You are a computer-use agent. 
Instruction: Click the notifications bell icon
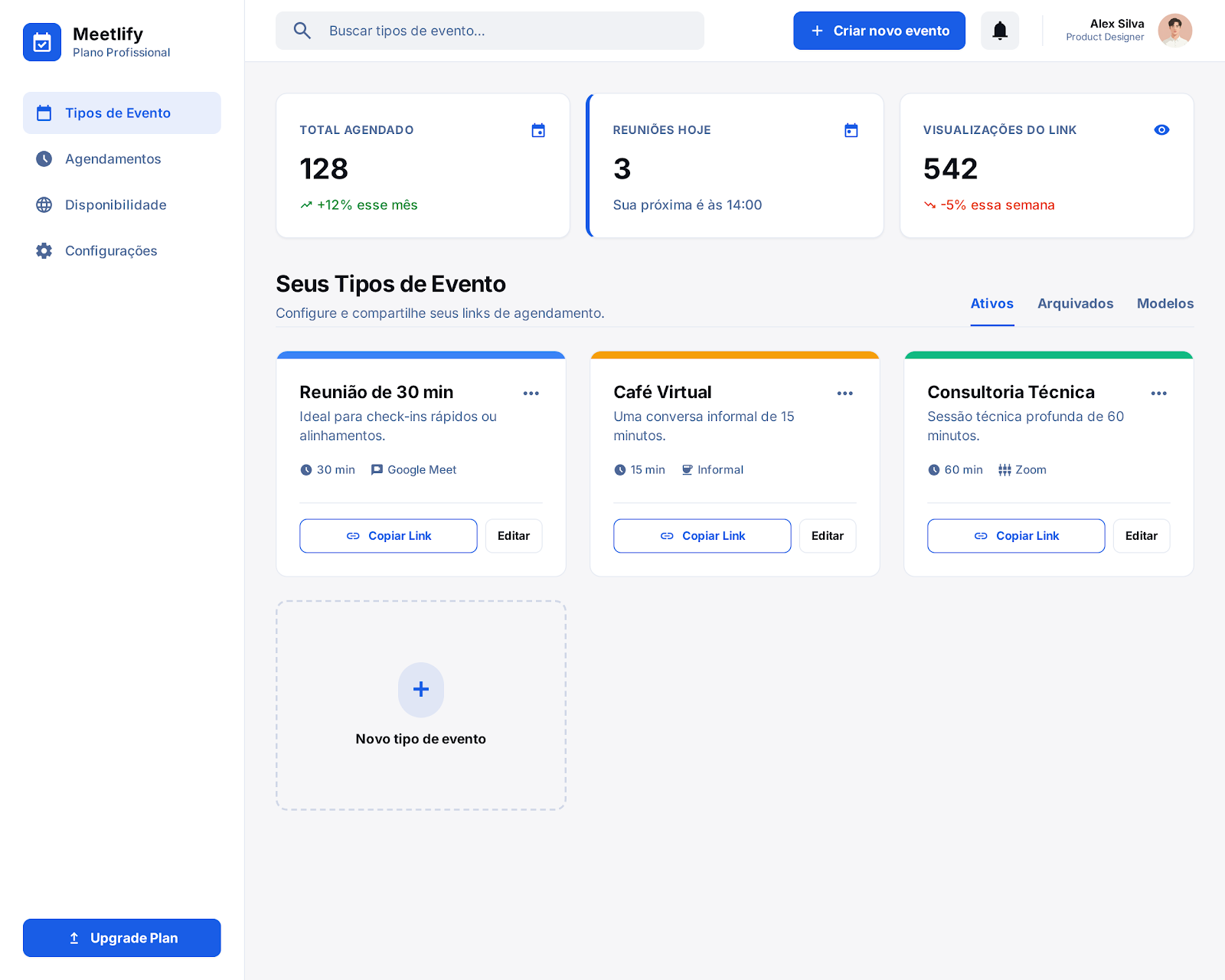pyautogui.click(x=1000, y=31)
